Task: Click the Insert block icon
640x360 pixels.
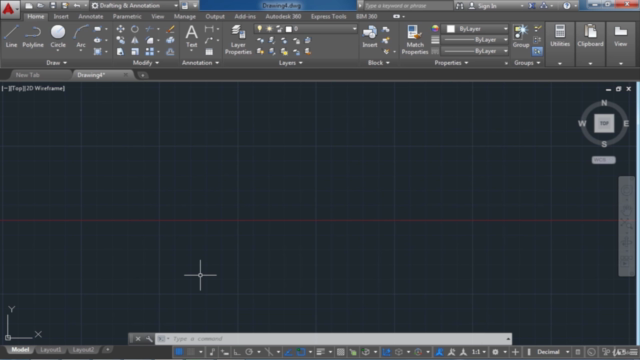Action: [x=370, y=36]
